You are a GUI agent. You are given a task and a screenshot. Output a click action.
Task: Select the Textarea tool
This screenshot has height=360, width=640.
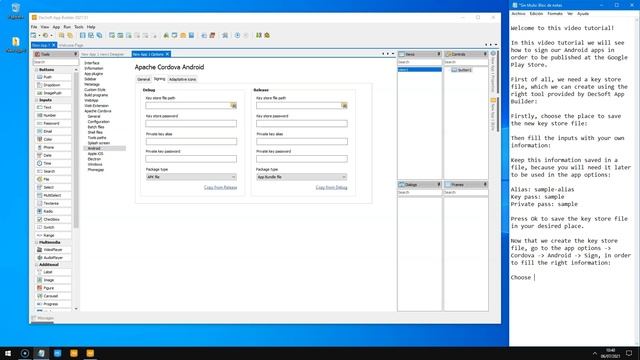point(53,203)
